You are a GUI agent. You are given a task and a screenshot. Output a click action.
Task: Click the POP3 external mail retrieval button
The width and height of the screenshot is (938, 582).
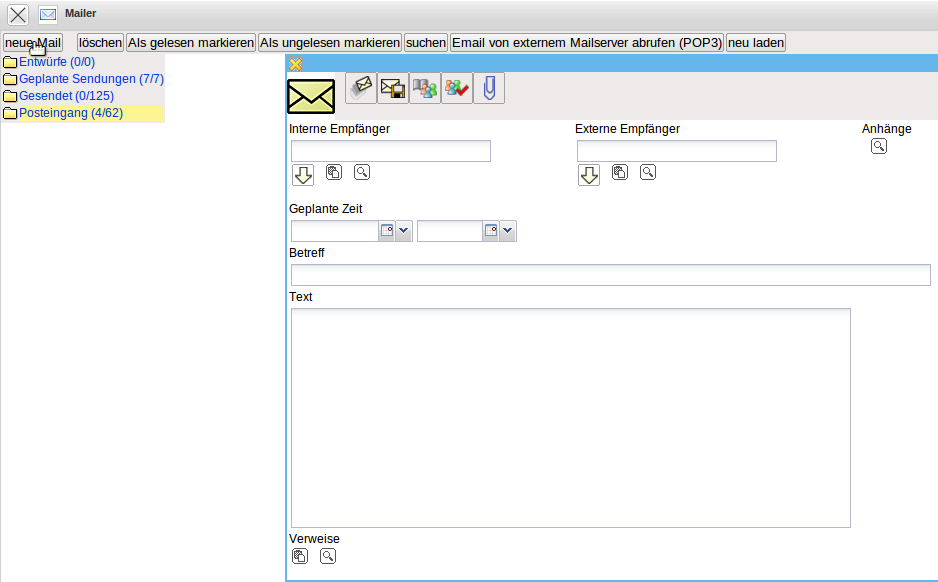point(587,43)
